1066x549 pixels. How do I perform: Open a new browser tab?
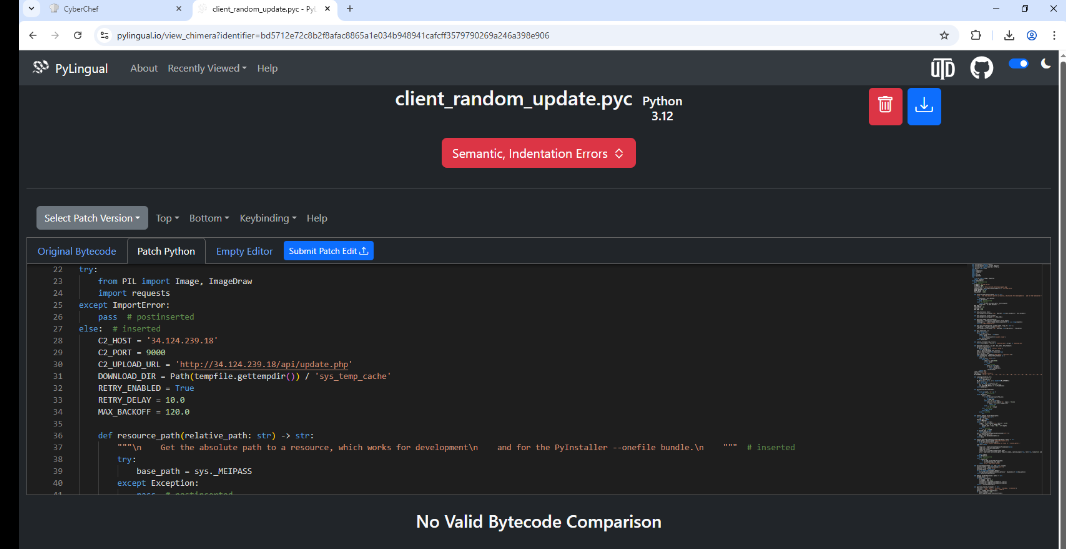point(349,9)
